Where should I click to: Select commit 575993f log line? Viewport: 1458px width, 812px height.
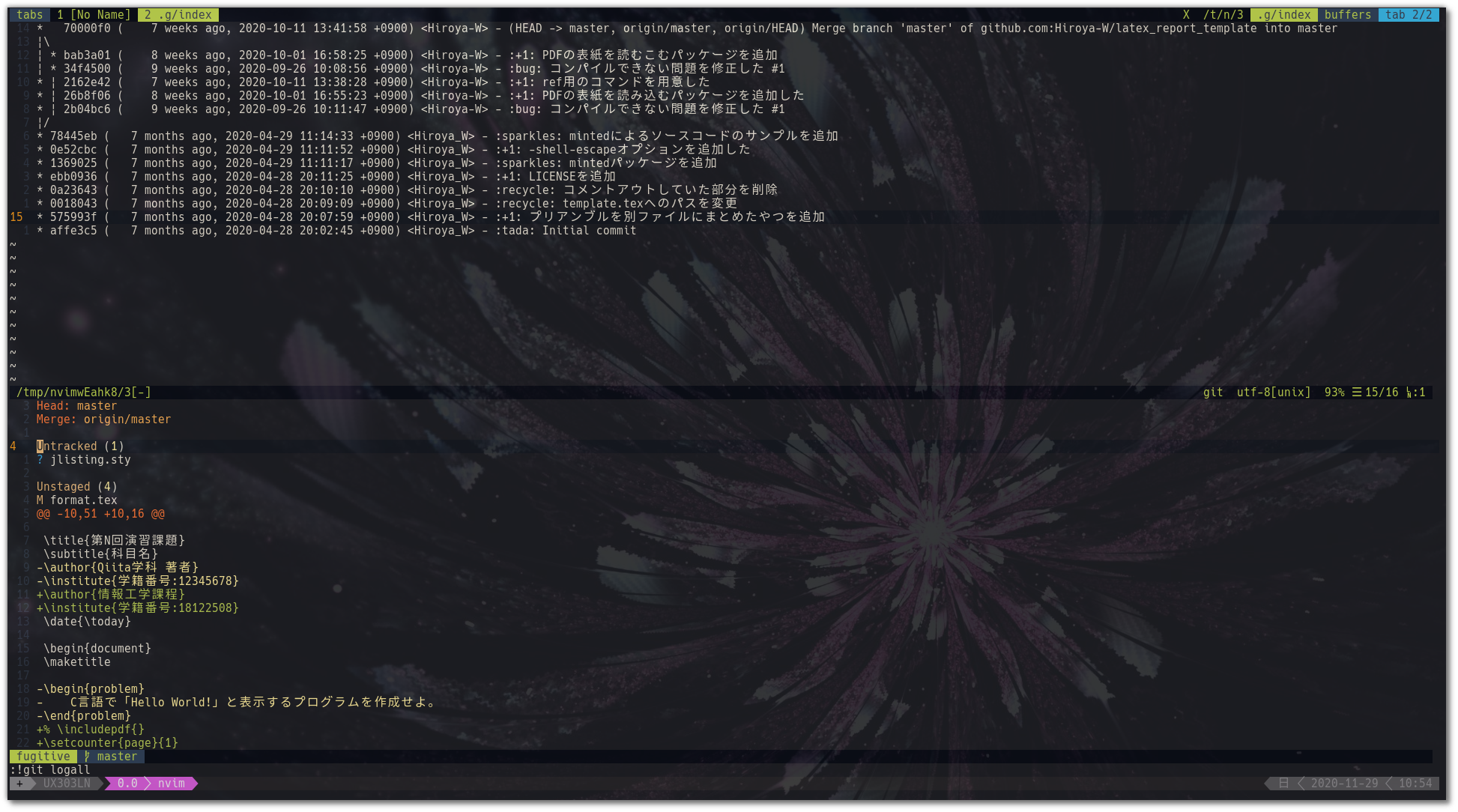(431, 217)
